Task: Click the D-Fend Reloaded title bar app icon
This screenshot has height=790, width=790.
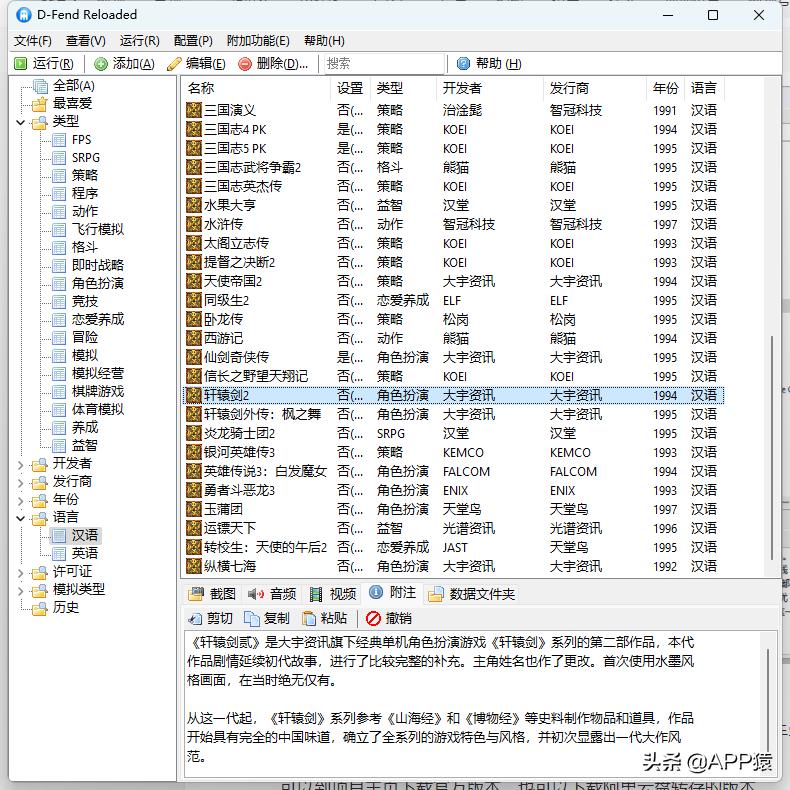Action: click(23, 15)
